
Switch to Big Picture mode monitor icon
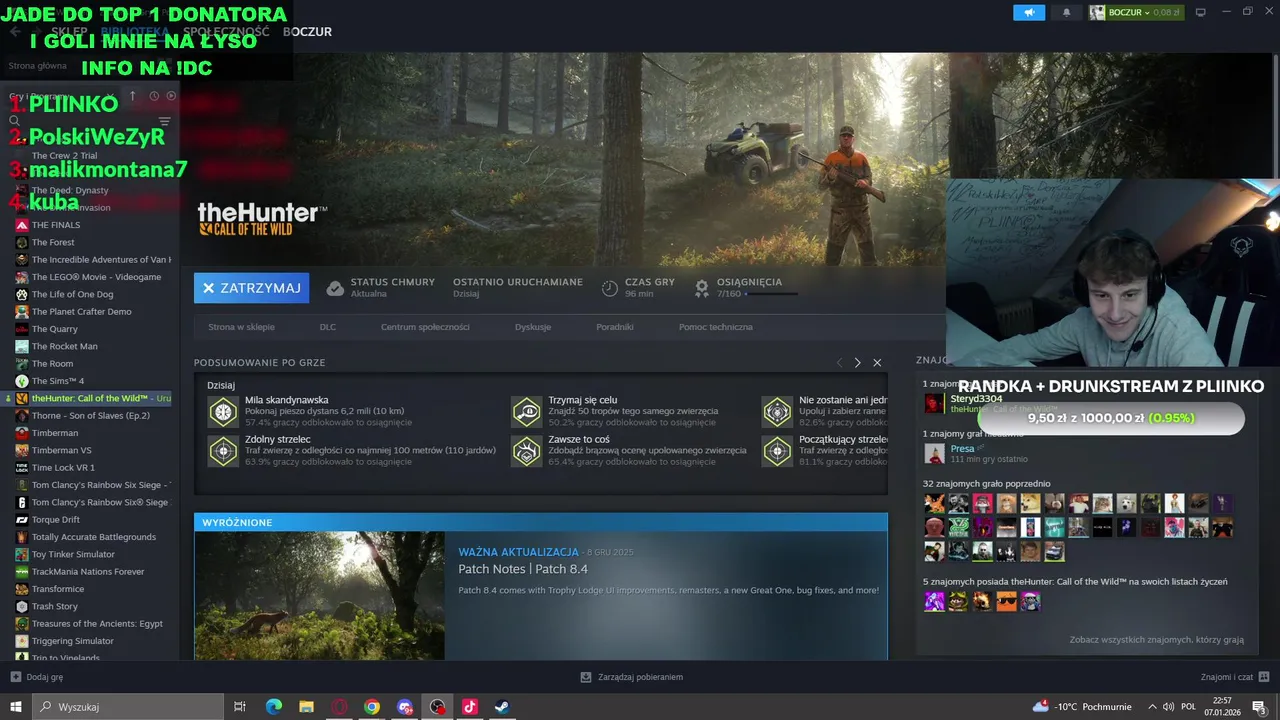(1201, 12)
